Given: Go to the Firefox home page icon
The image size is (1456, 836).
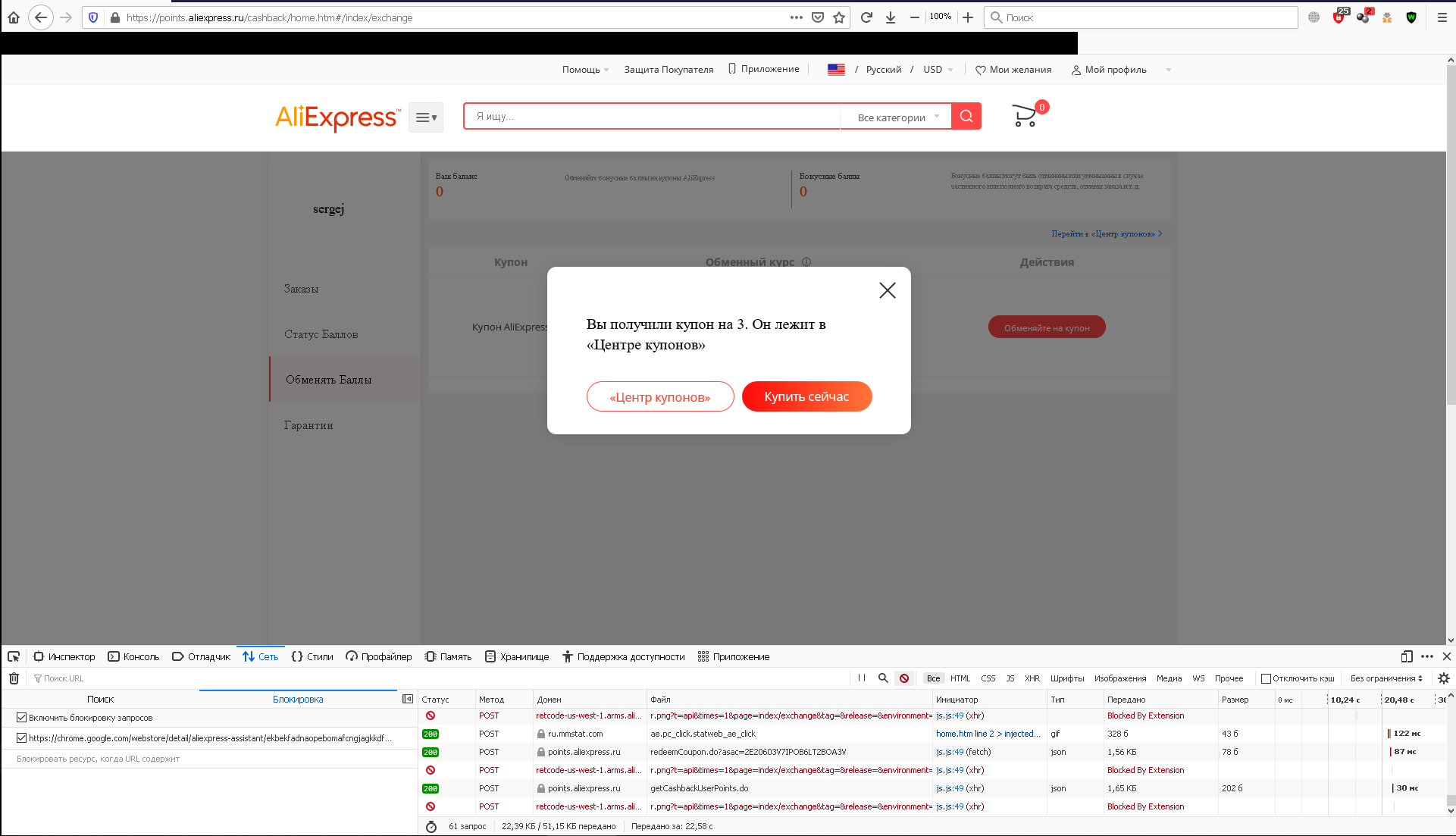Looking at the screenshot, I should (14, 17).
